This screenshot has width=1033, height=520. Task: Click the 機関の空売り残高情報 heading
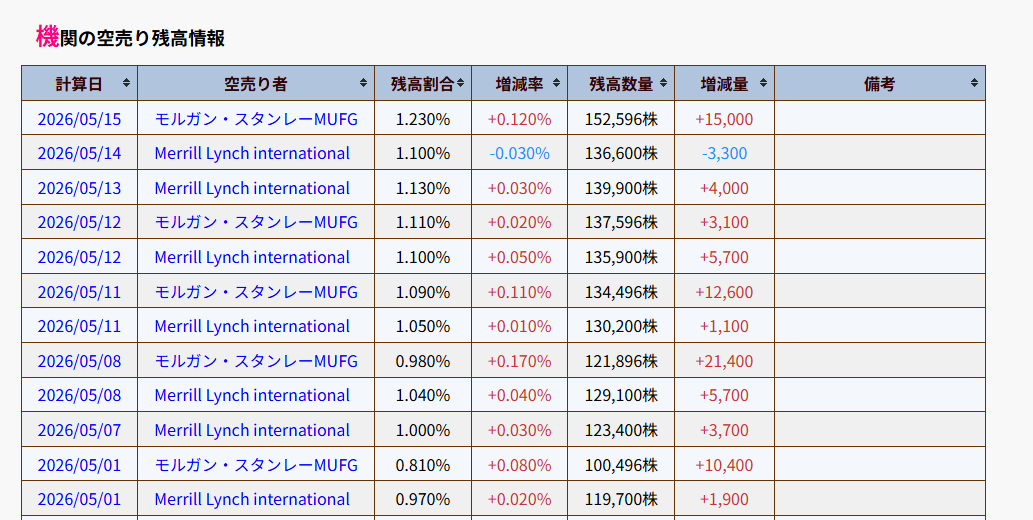(x=130, y=37)
